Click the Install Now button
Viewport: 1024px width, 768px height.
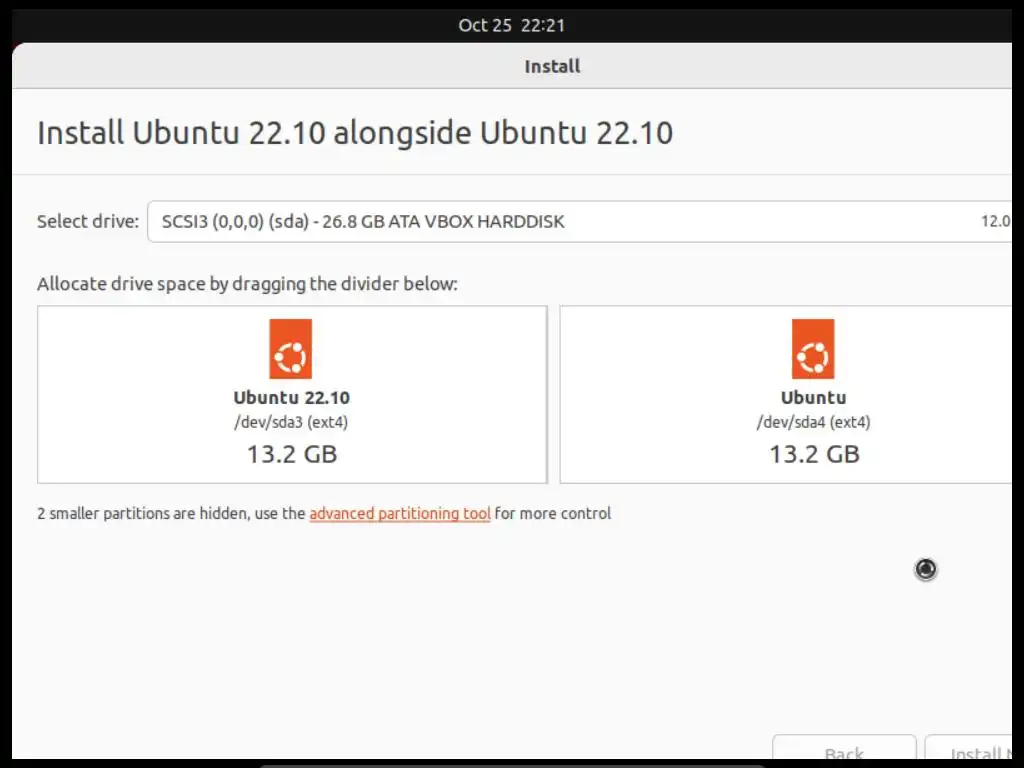click(x=970, y=753)
